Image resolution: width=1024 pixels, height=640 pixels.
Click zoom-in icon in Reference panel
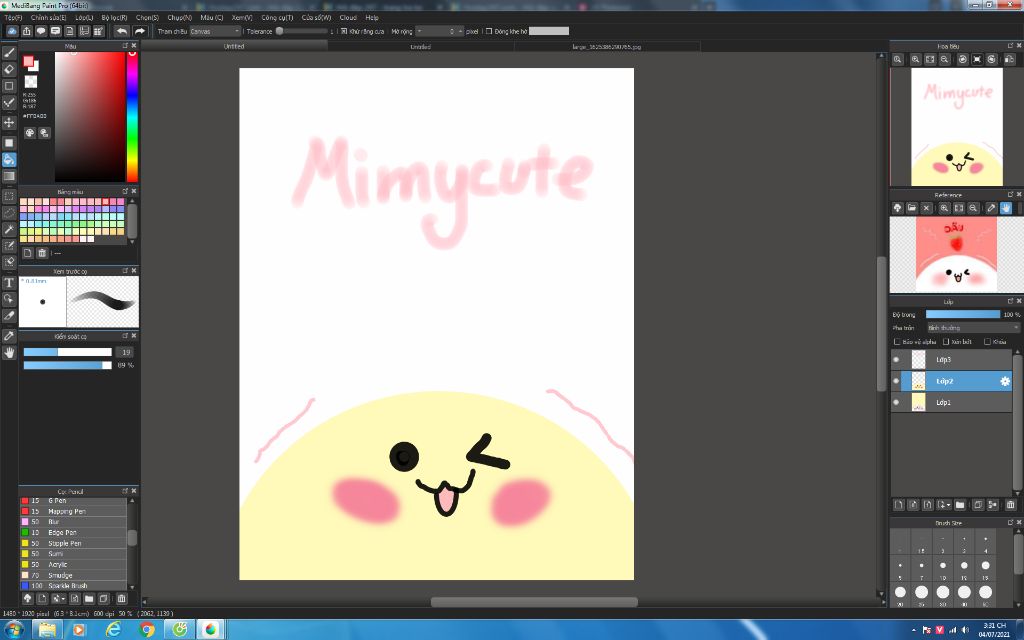point(944,208)
